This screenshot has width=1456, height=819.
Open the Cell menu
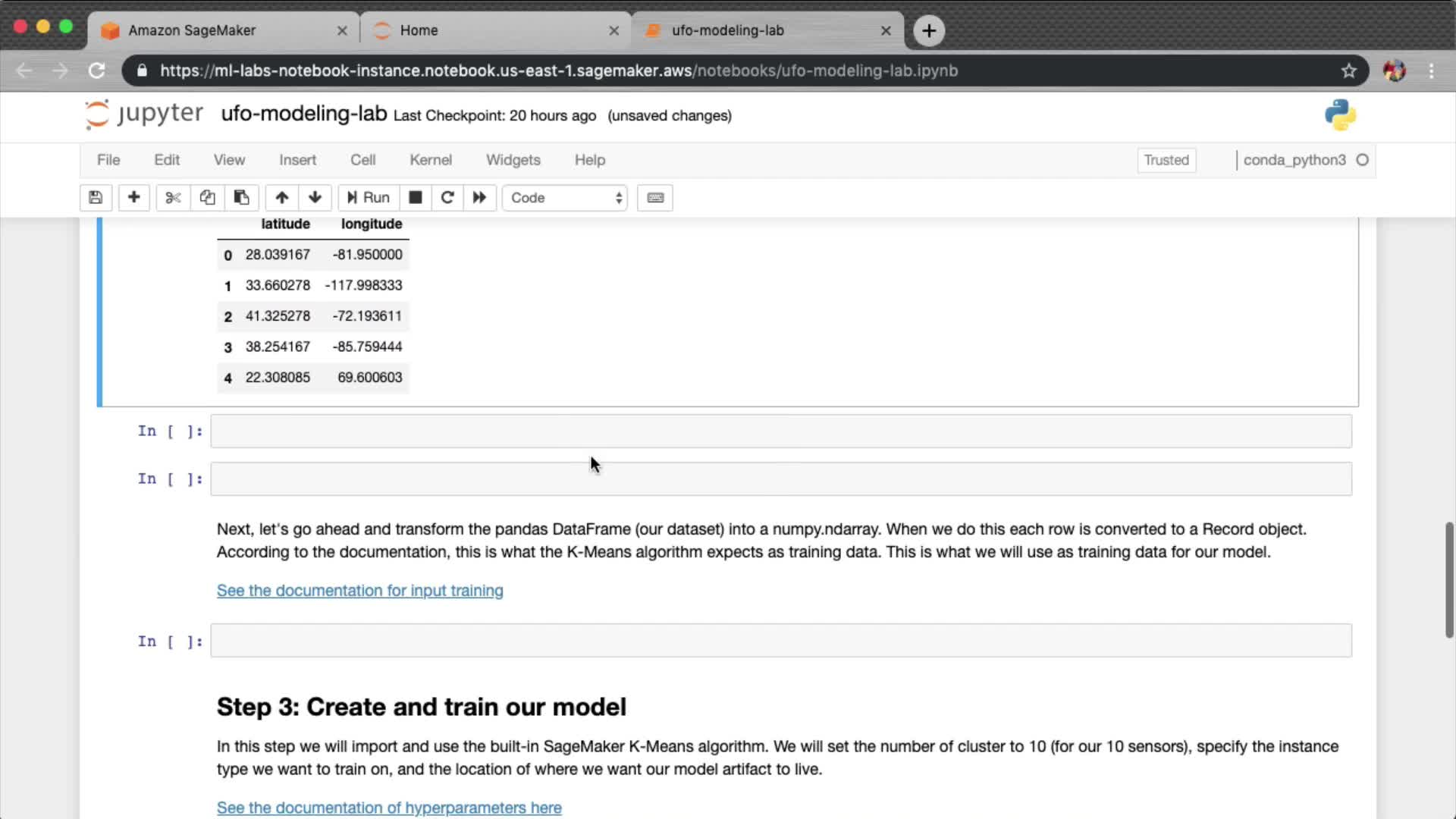(362, 160)
